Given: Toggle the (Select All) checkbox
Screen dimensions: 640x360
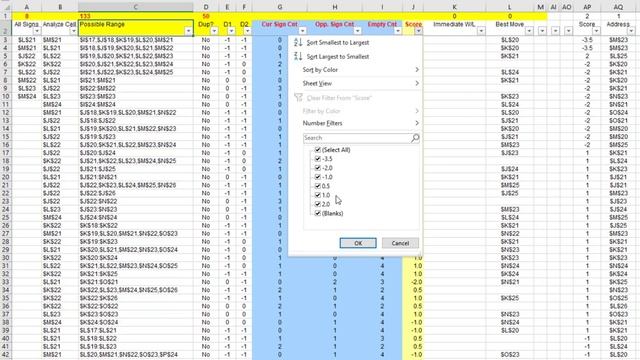Looking at the screenshot, I should pos(318,150).
